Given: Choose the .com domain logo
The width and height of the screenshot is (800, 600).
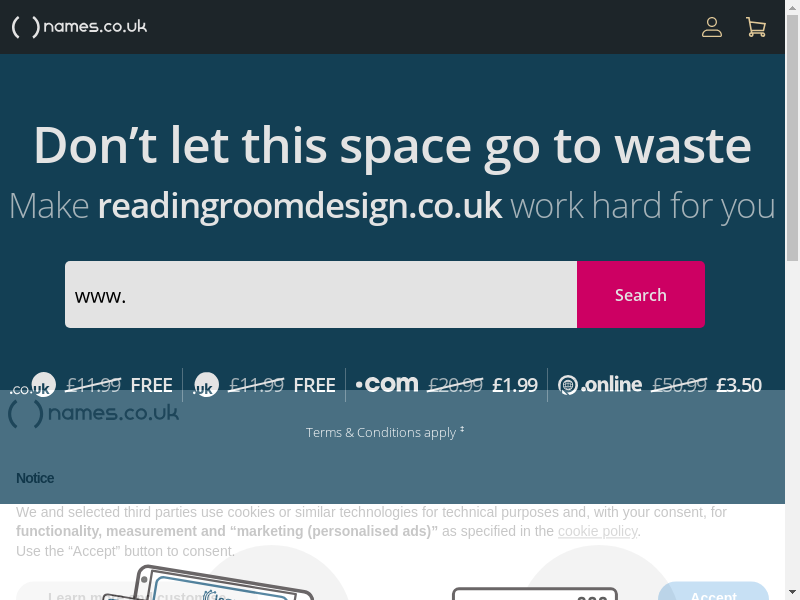Looking at the screenshot, I should [387, 384].
